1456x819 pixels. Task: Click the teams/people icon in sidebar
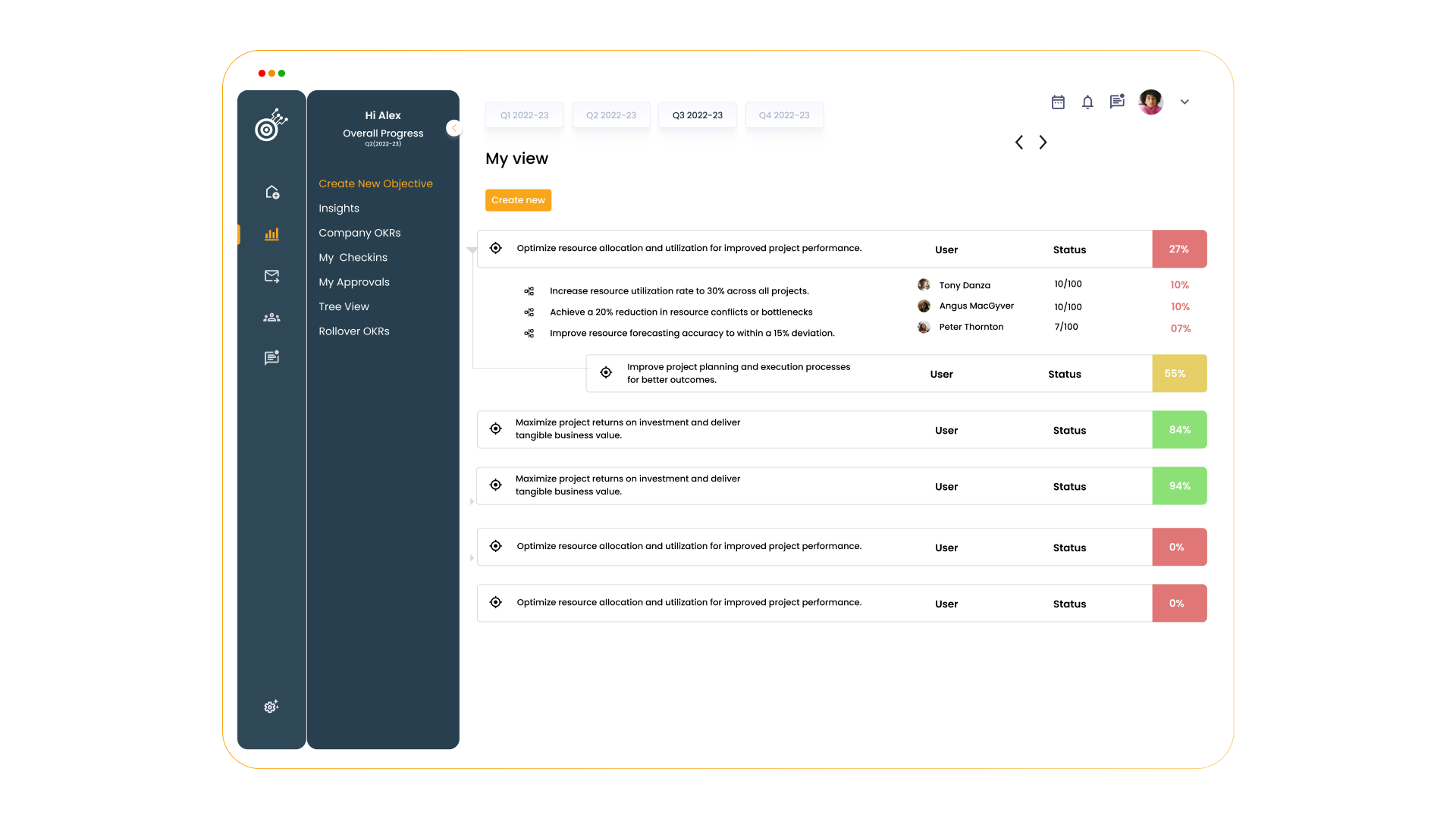(x=271, y=317)
